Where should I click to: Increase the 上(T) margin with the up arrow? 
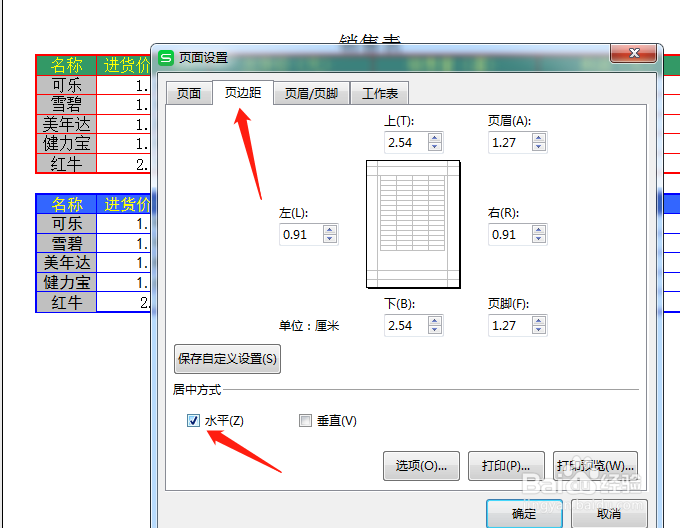coord(435,138)
